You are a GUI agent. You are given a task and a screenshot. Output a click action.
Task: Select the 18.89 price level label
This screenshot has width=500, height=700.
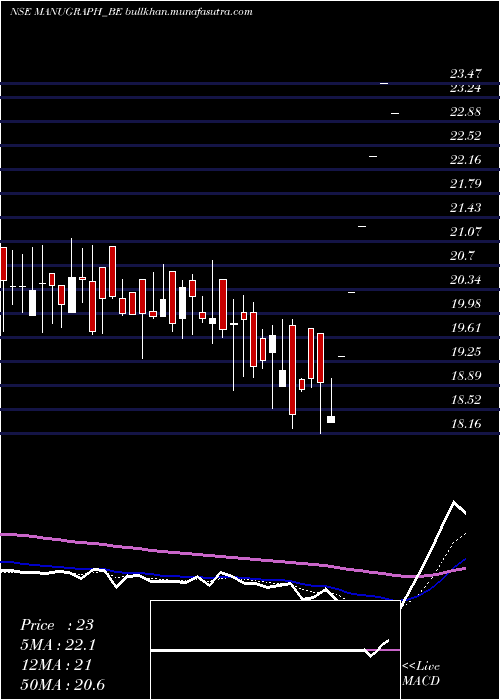coord(465,376)
